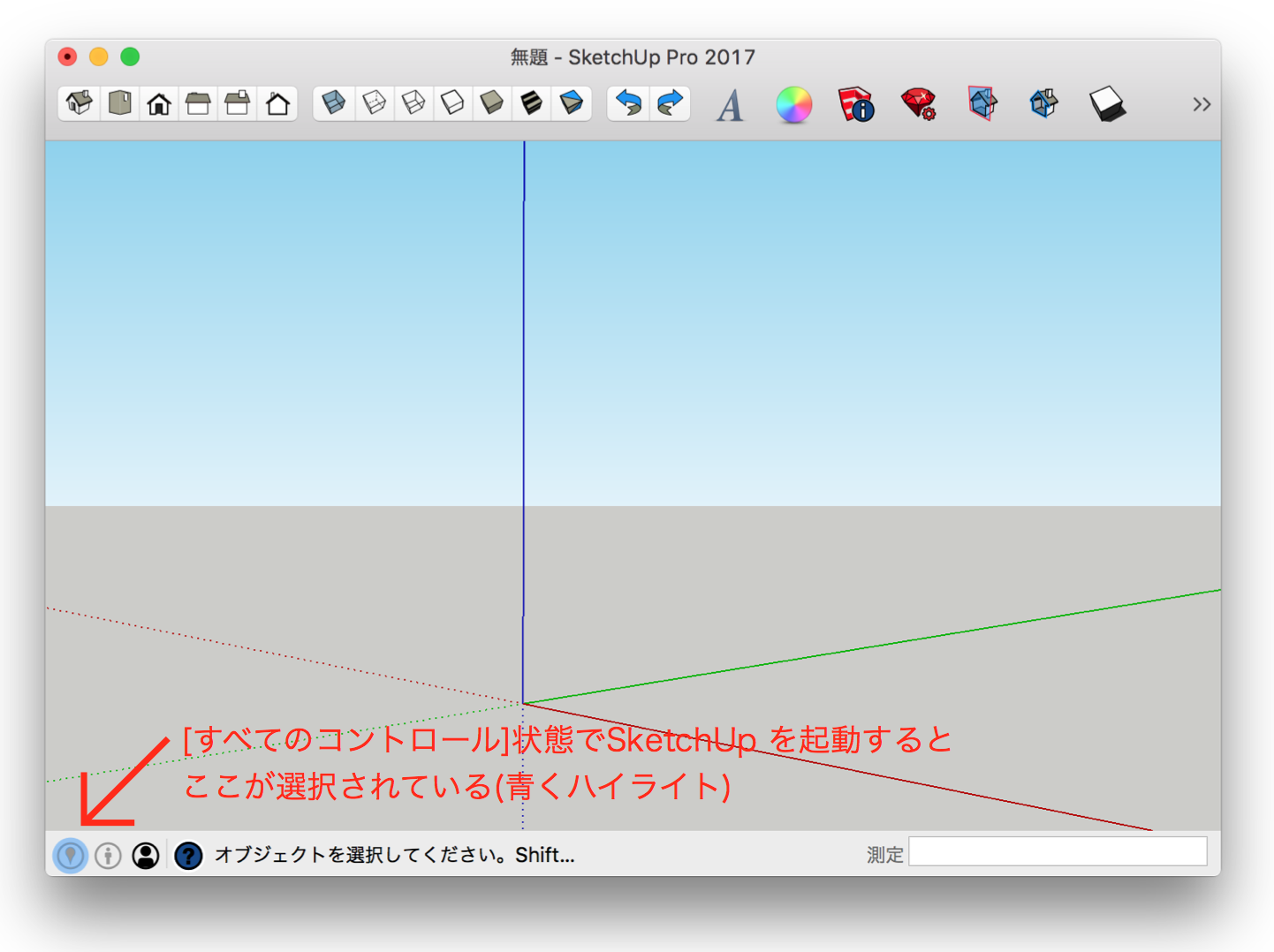Click the window title 無題 - SketchUp Pro 2017
Viewport: 1274px width, 952px height.
pyautogui.click(x=633, y=57)
